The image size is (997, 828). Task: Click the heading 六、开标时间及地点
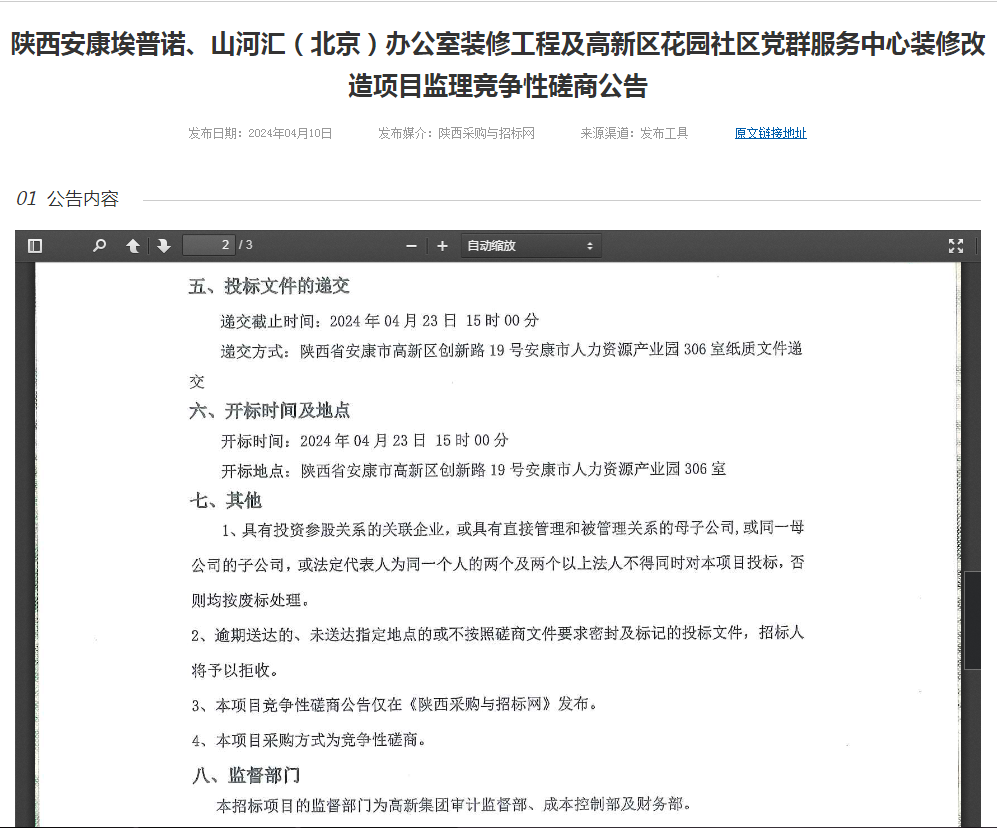[270, 411]
